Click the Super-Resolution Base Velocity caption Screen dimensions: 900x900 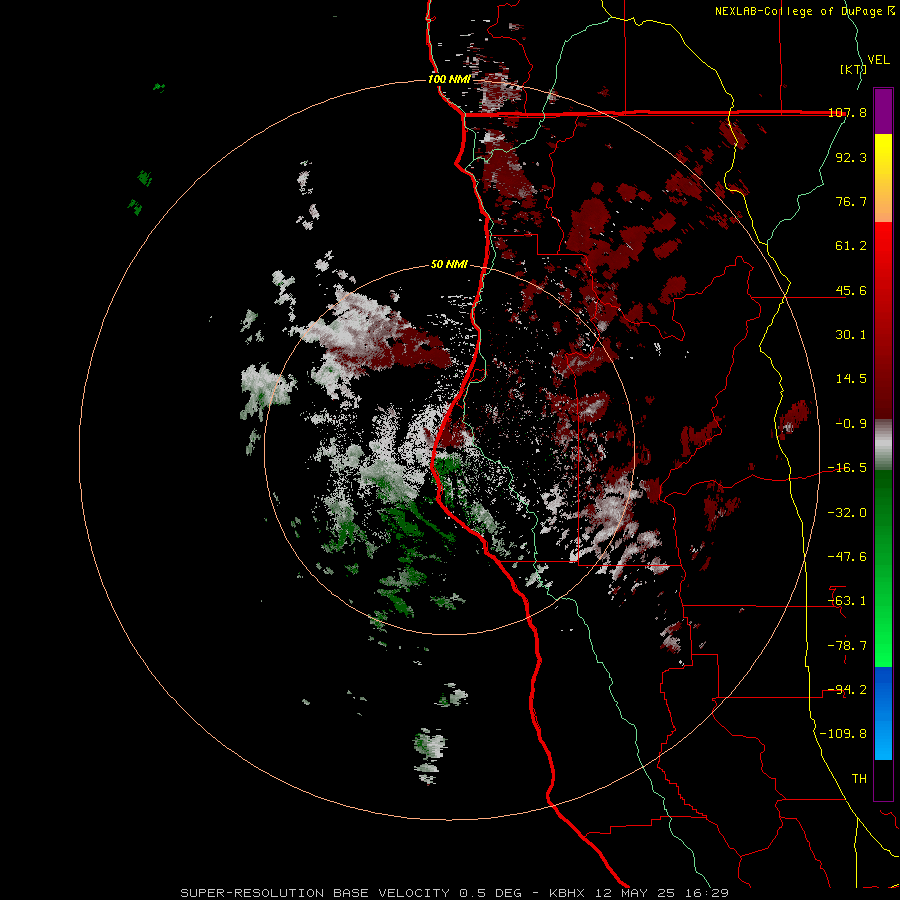[454, 893]
